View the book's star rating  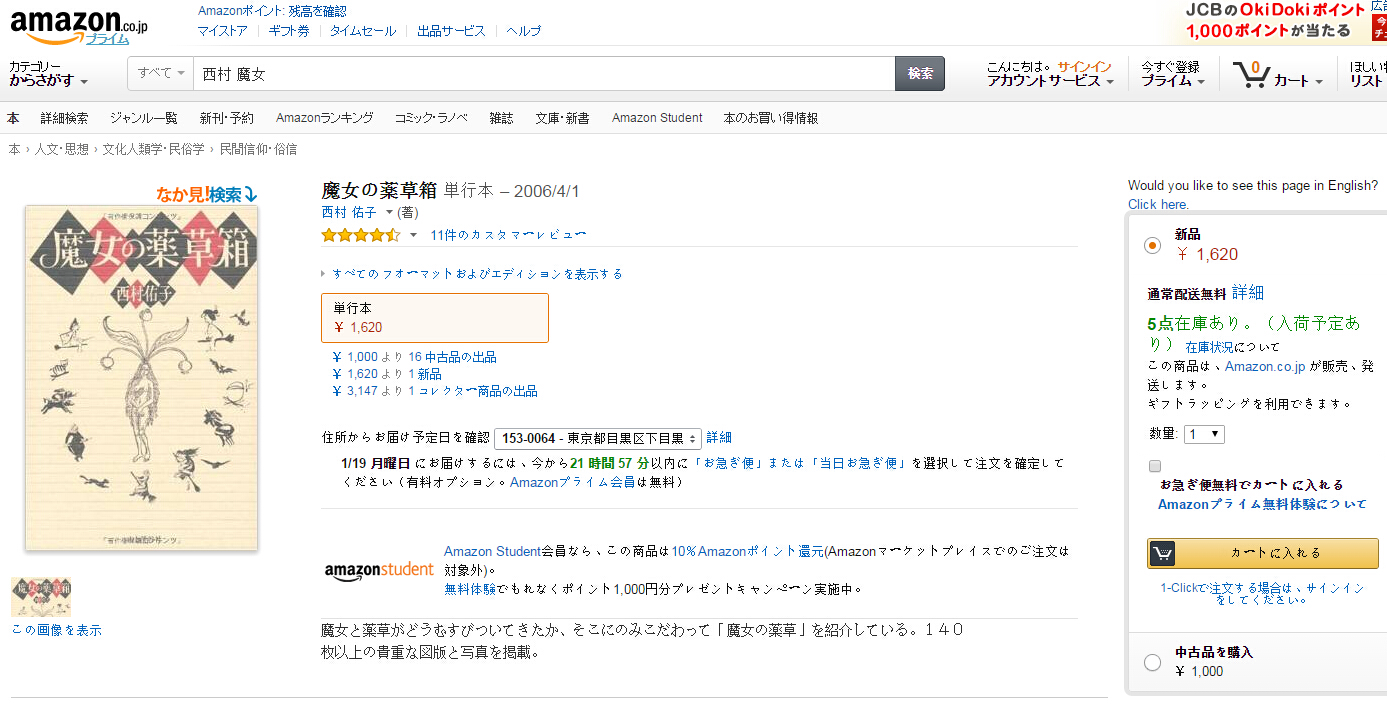pos(360,235)
